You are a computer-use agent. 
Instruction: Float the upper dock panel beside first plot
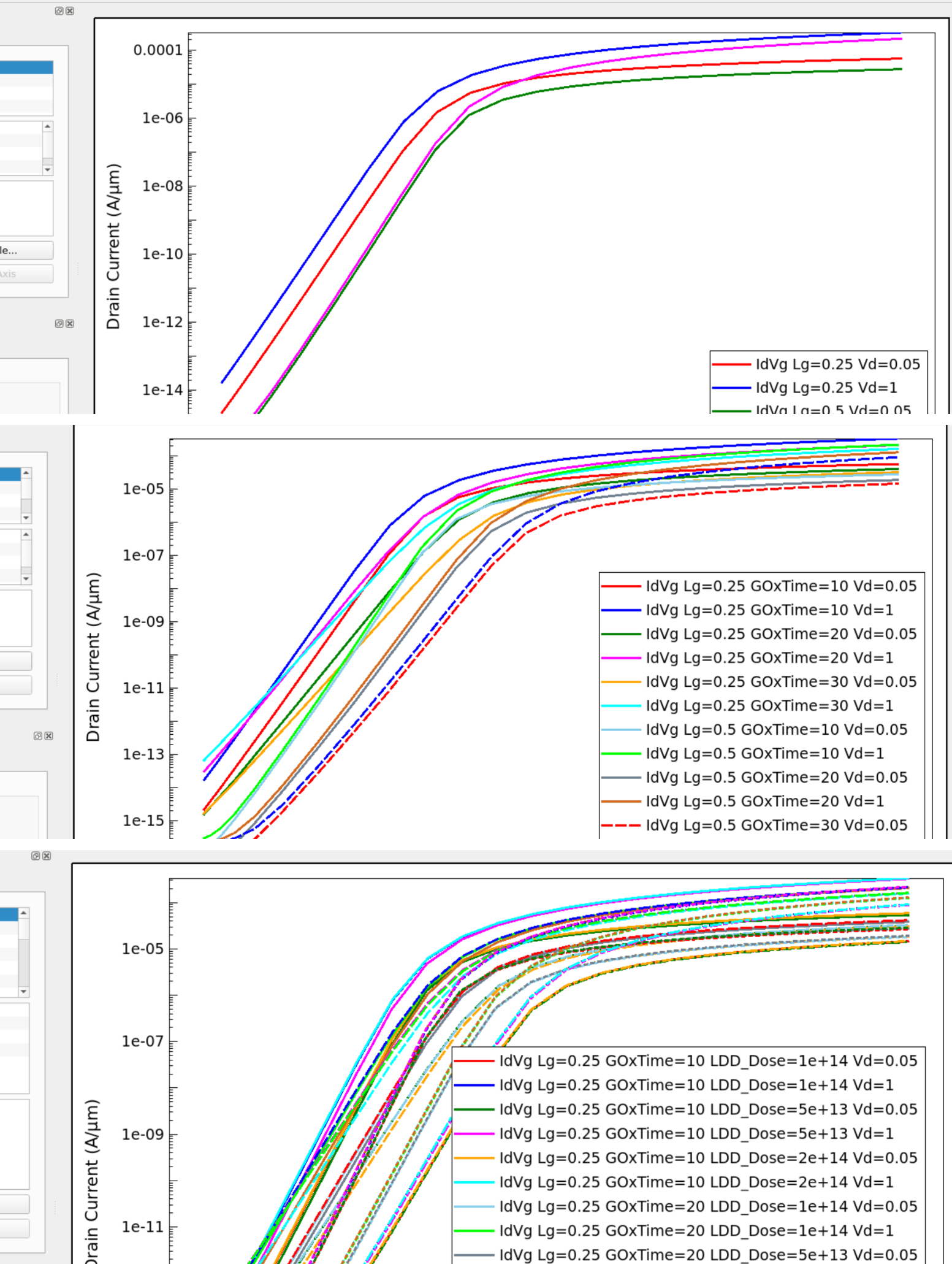coord(59,11)
